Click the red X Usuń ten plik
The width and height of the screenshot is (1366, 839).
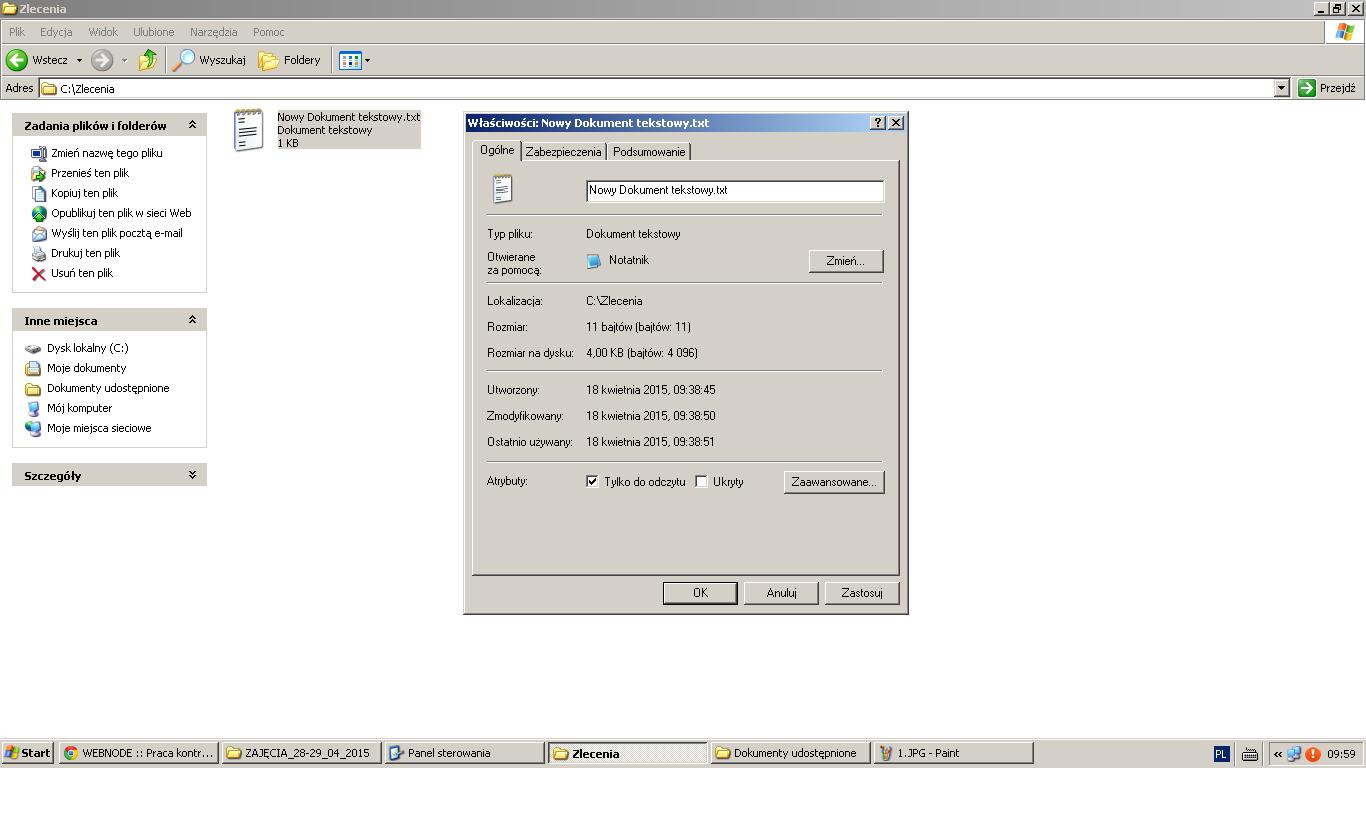coord(39,274)
